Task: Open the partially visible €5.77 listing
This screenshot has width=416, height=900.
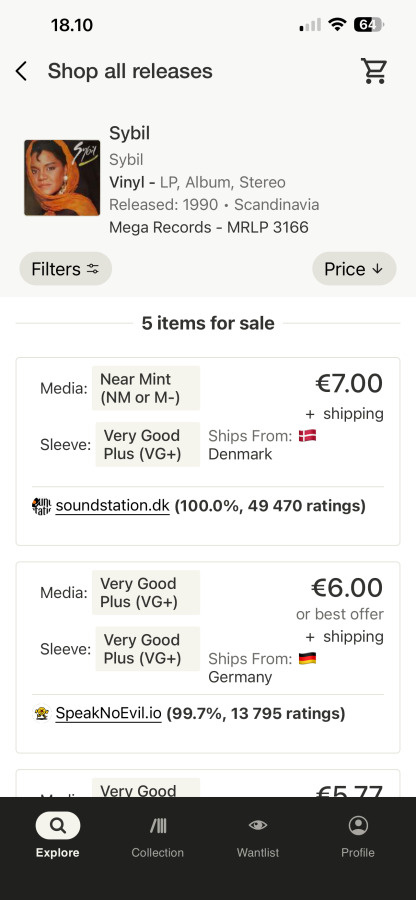Action: (208, 783)
